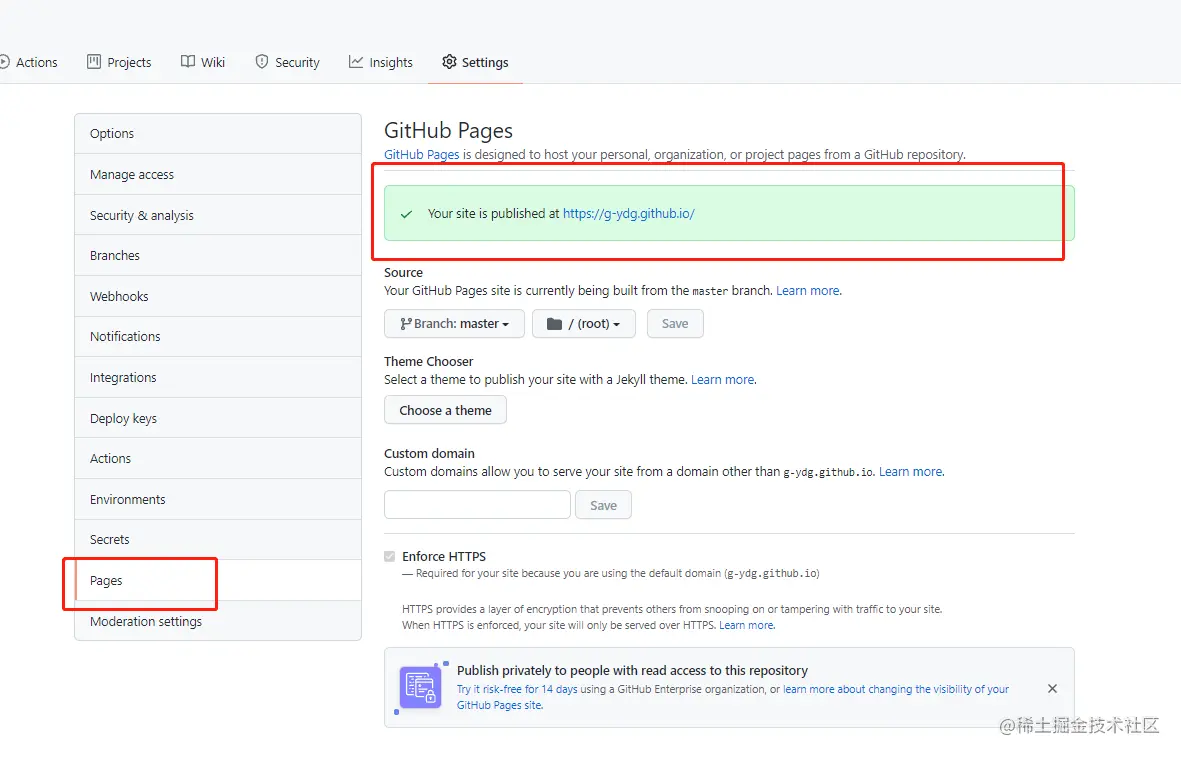Open Security & analysis settings

pyautogui.click(x=218, y=215)
